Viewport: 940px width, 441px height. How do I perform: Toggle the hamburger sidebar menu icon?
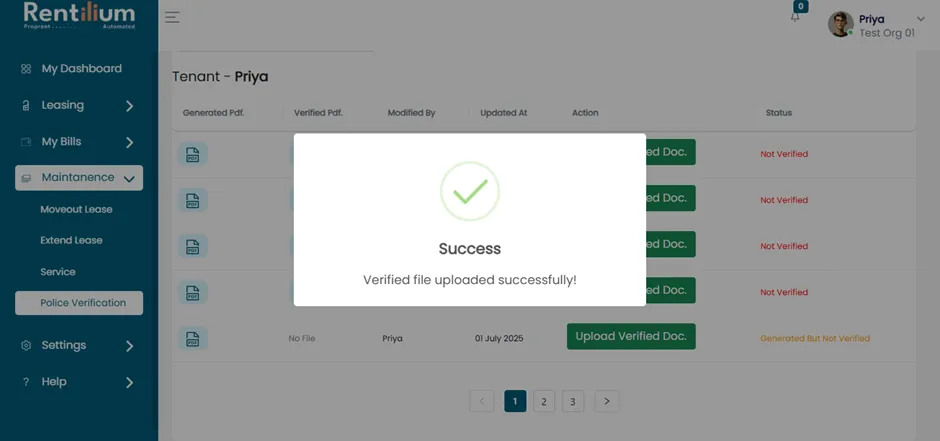pyautogui.click(x=172, y=17)
